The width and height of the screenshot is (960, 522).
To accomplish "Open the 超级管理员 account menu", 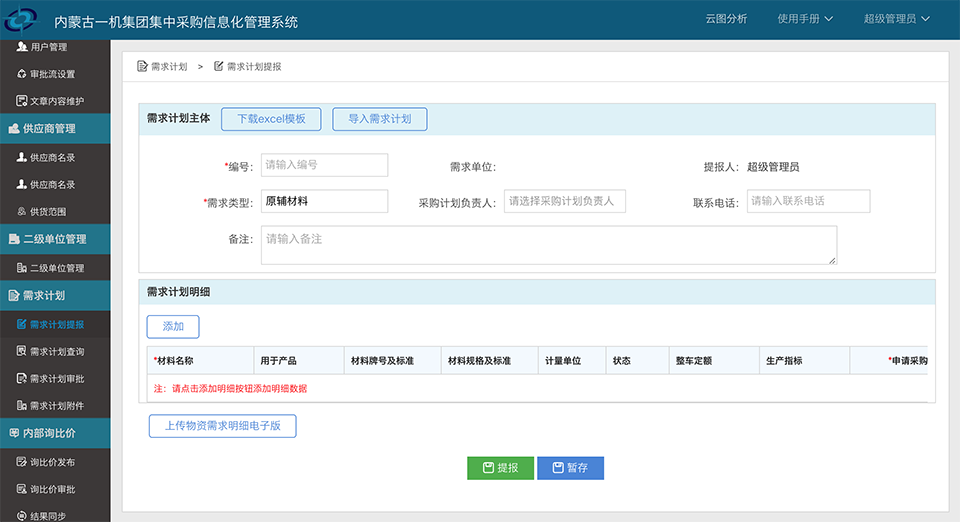I will [896, 19].
